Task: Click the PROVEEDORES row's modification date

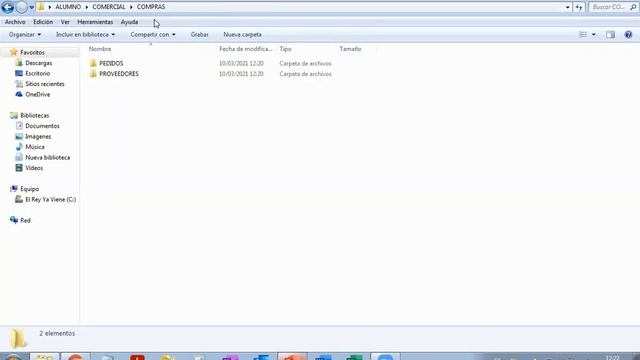Action: [x=241, y=74]
